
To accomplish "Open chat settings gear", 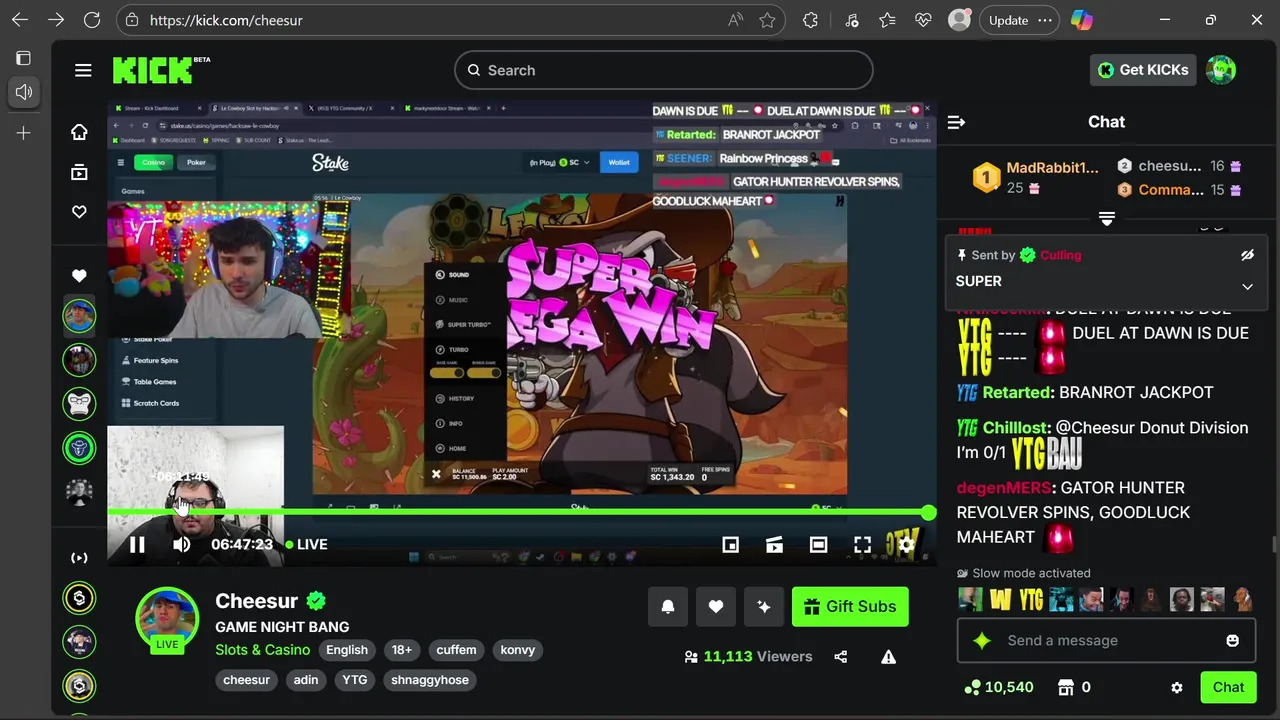I will coord(1177,688).
